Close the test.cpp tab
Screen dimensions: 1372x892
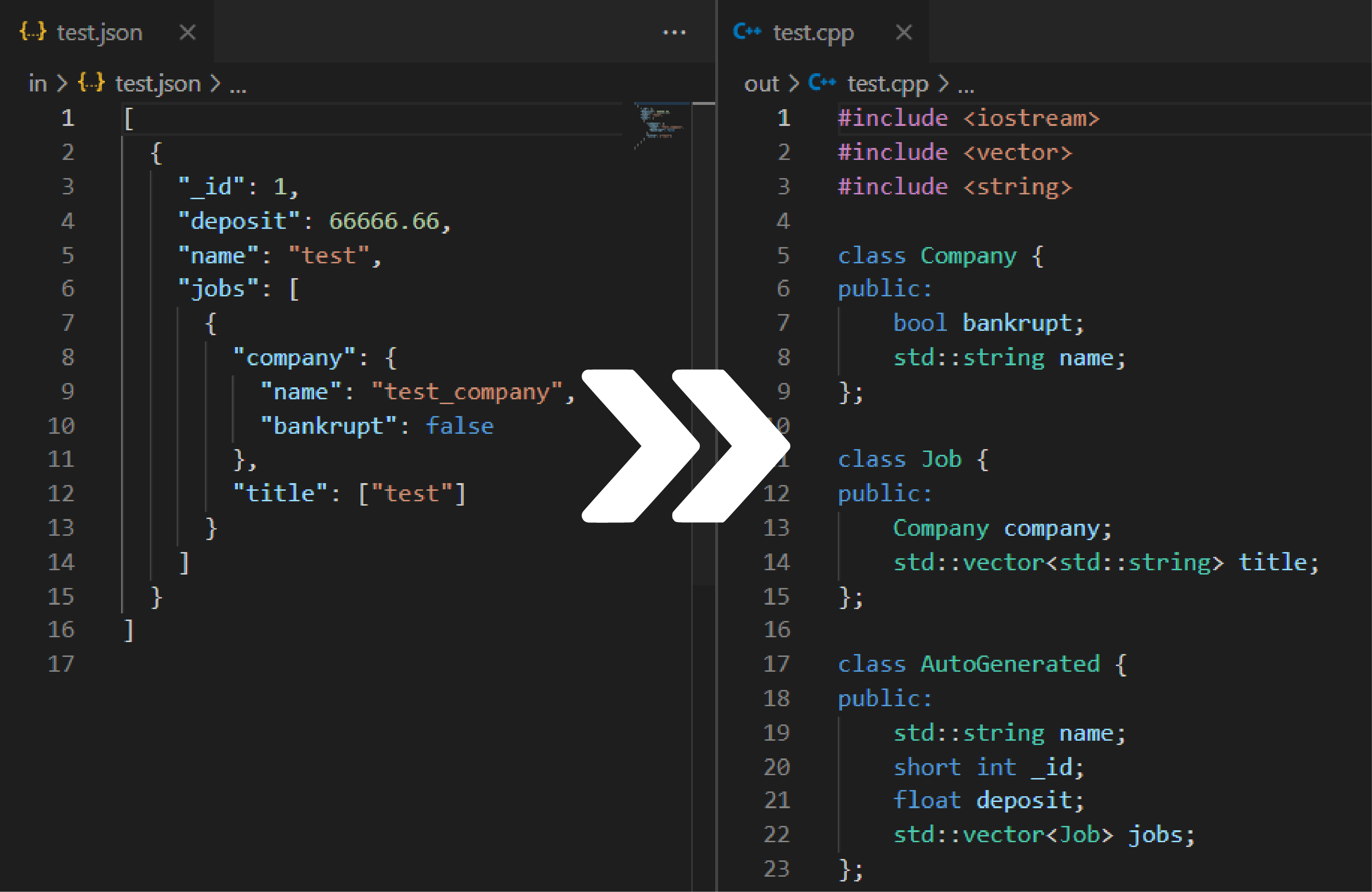coord(903,32)
